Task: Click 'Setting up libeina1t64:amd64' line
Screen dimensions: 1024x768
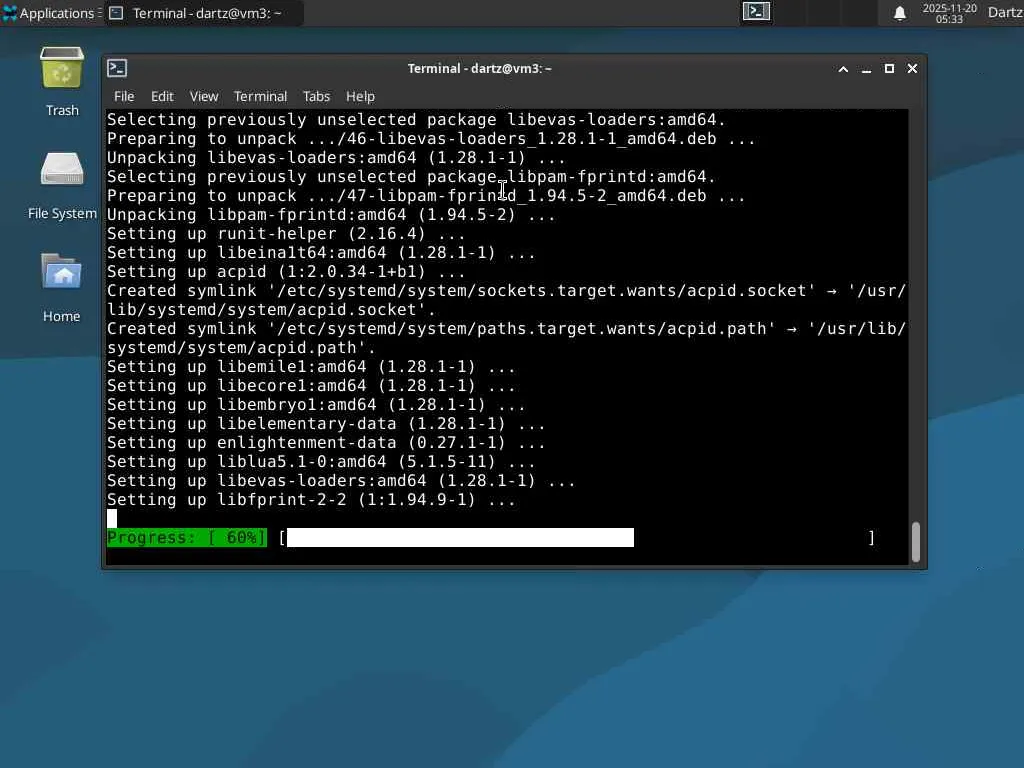Action: (321, 253)
